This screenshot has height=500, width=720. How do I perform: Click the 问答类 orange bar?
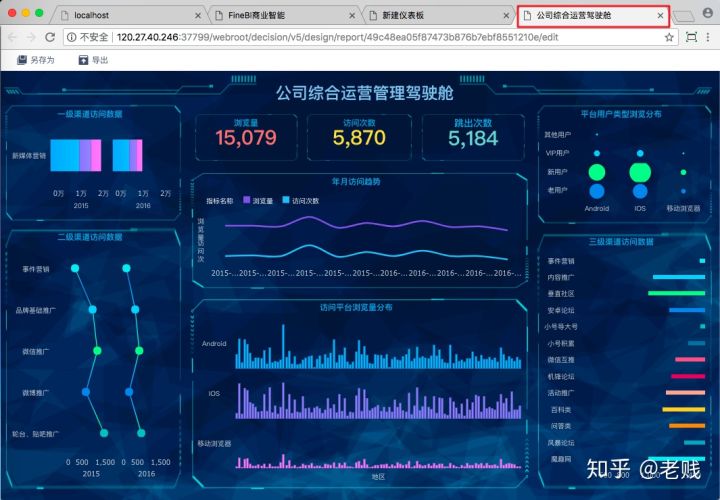click(x=687, y=426)
